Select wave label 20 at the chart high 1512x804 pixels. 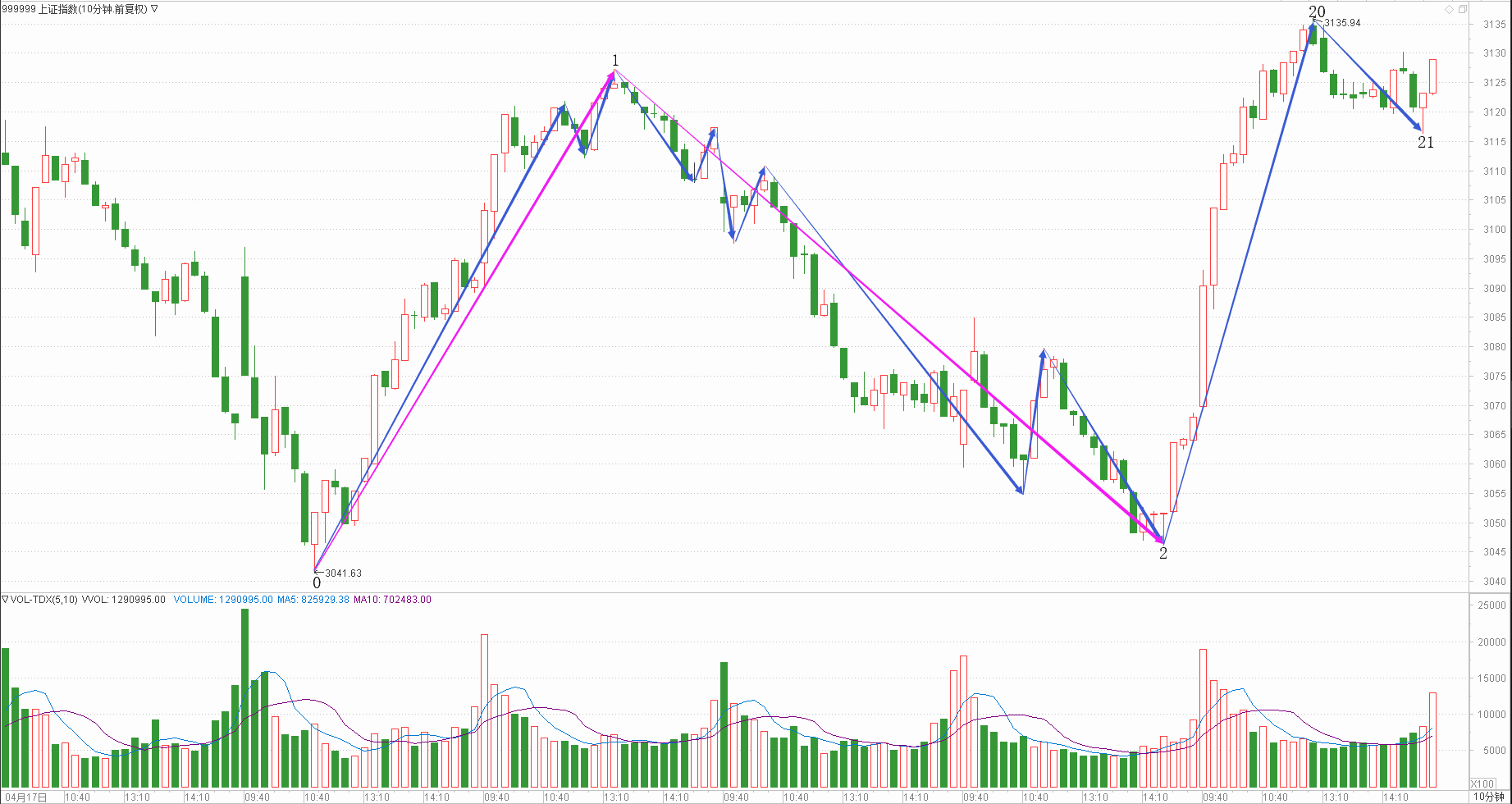pyautogui.click(x=1316, y=11)
